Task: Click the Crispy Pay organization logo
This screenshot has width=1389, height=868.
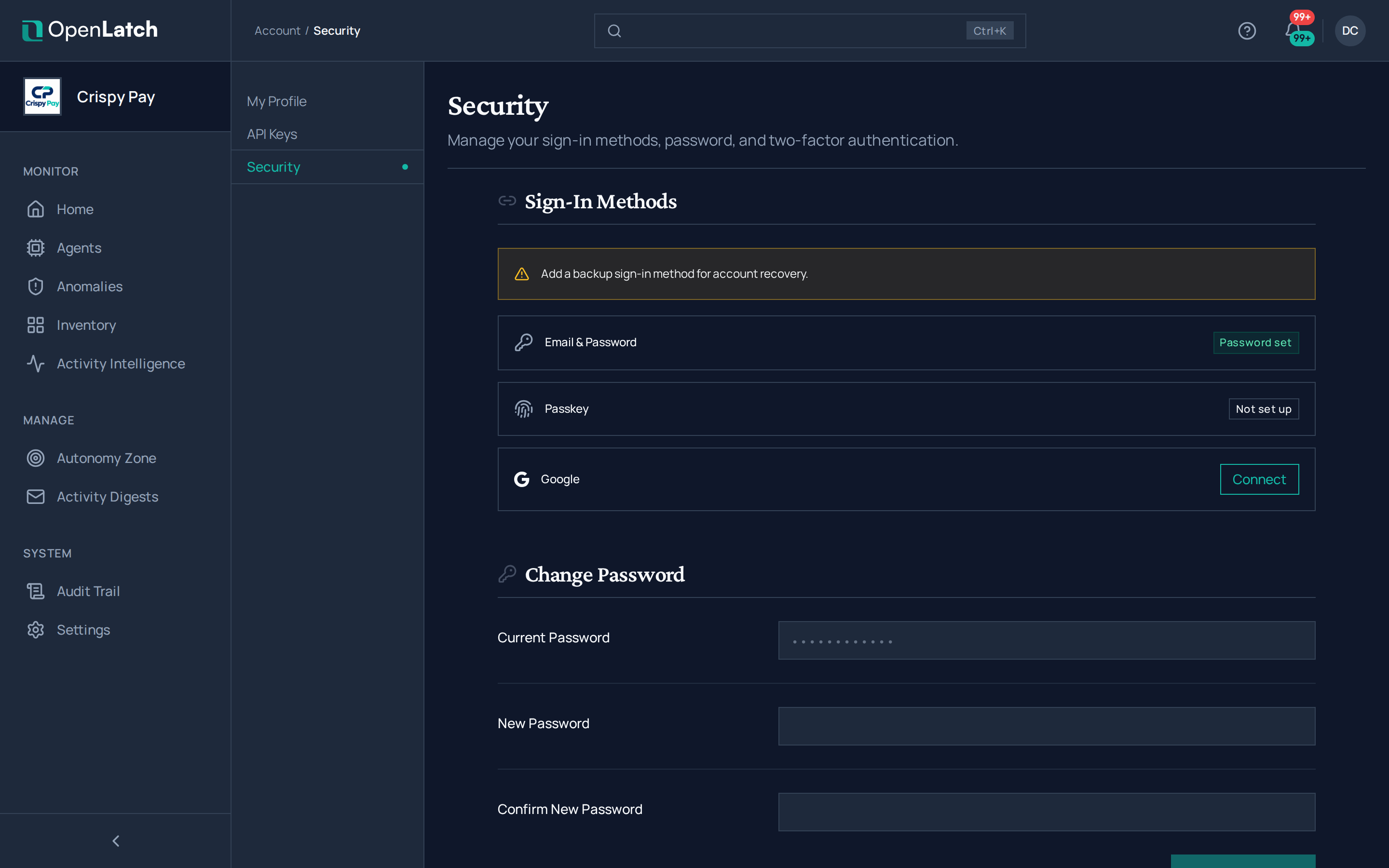Action: [42, 96]
